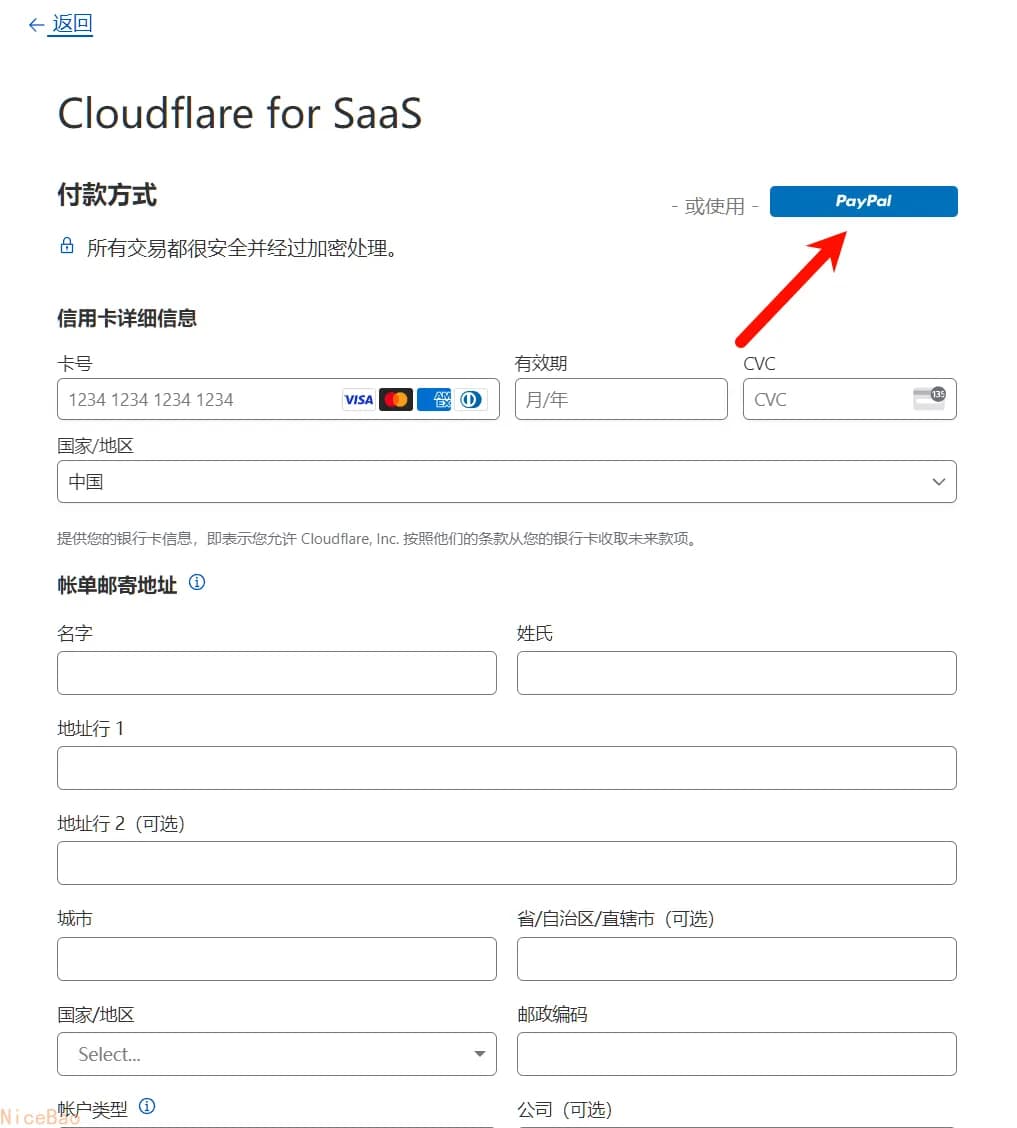Open the billing Select... country dropdown
Screen dimensions: 1017x1128
tap(277, 1054)
